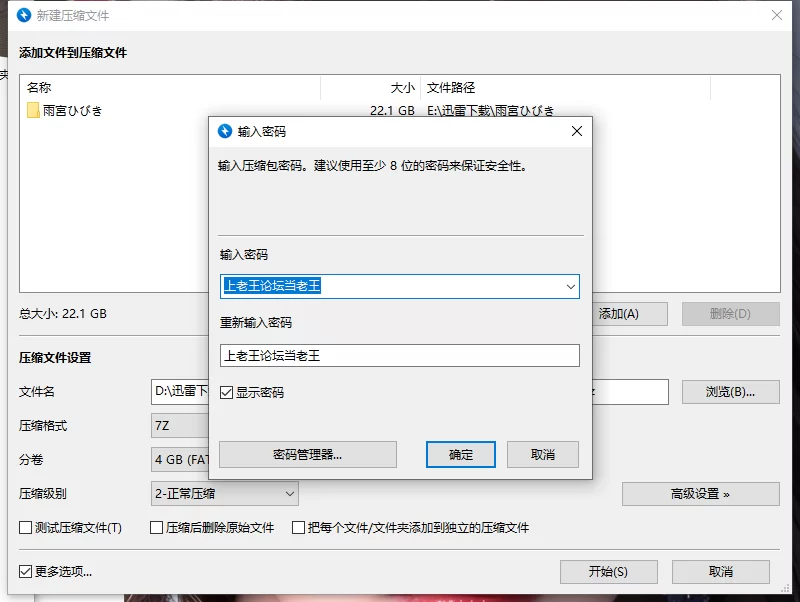Viewport: 800px width, 602px height.
Task: Enable 测试压缩文件(T) checkbox
Action: click(26, 528)
